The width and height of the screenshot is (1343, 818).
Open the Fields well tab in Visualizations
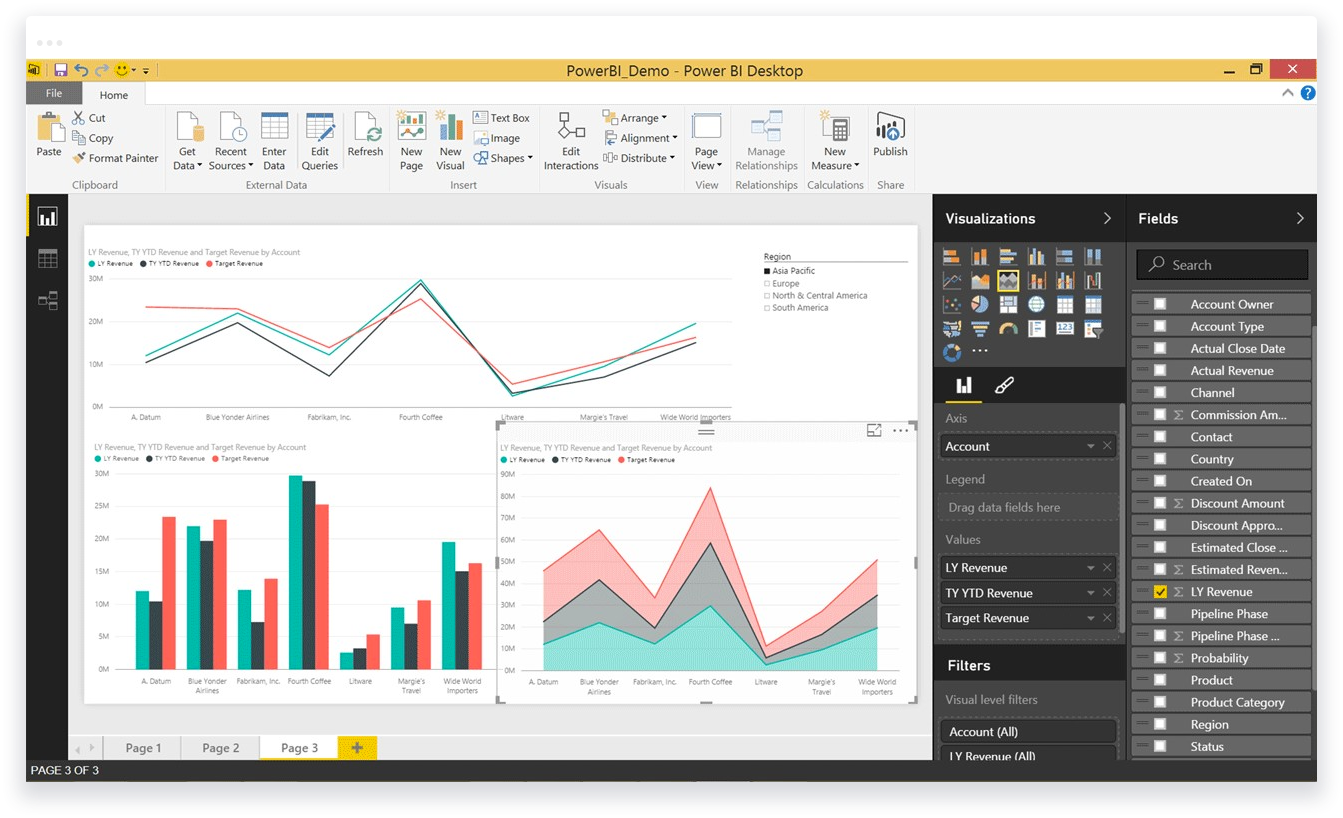(x=963, y=385)
